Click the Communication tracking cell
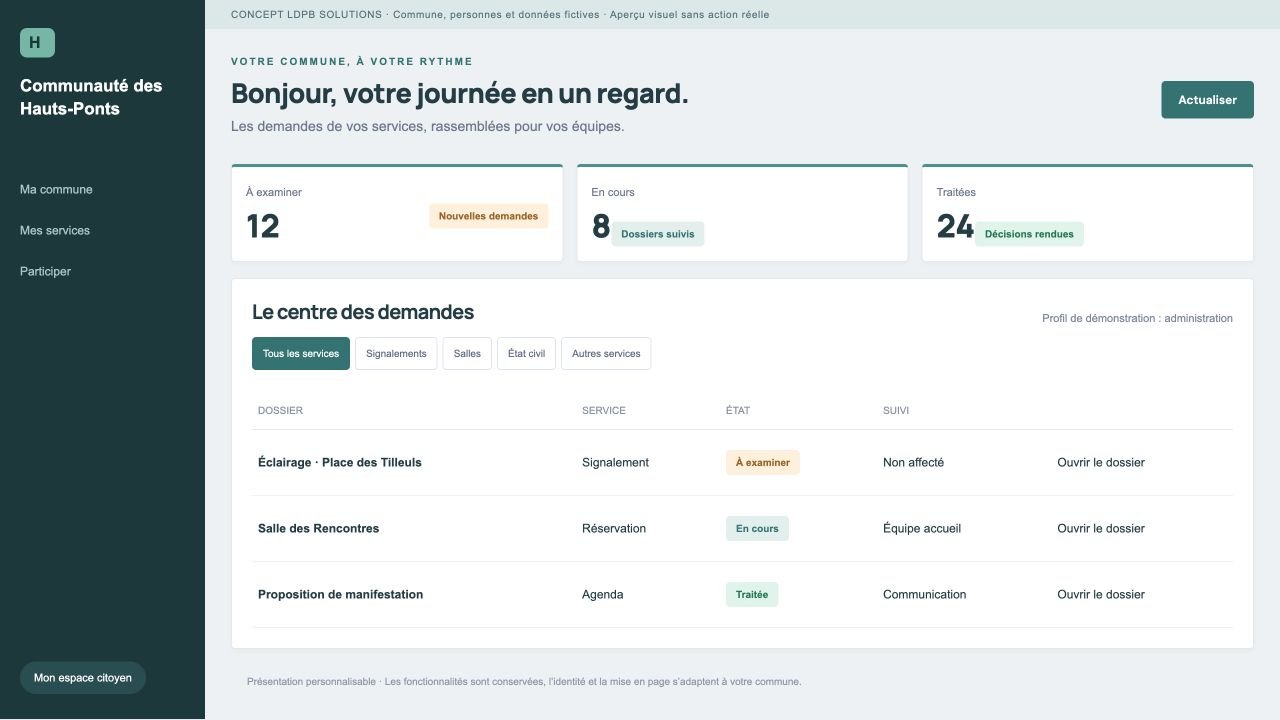The height and width of the screenshot is (720, 1280). [924, 595]
